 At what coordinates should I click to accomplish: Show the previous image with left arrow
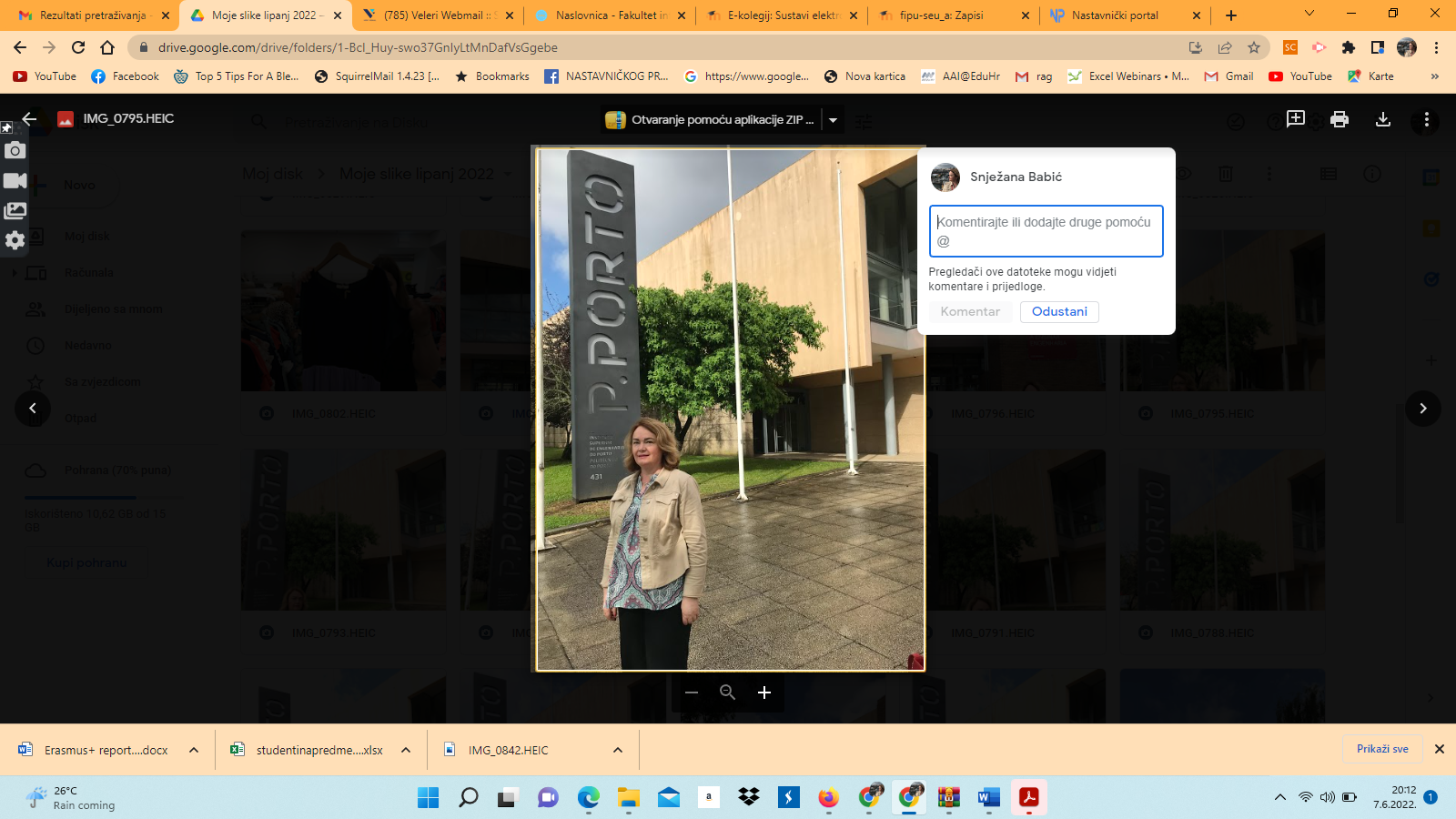click(33, 409)
